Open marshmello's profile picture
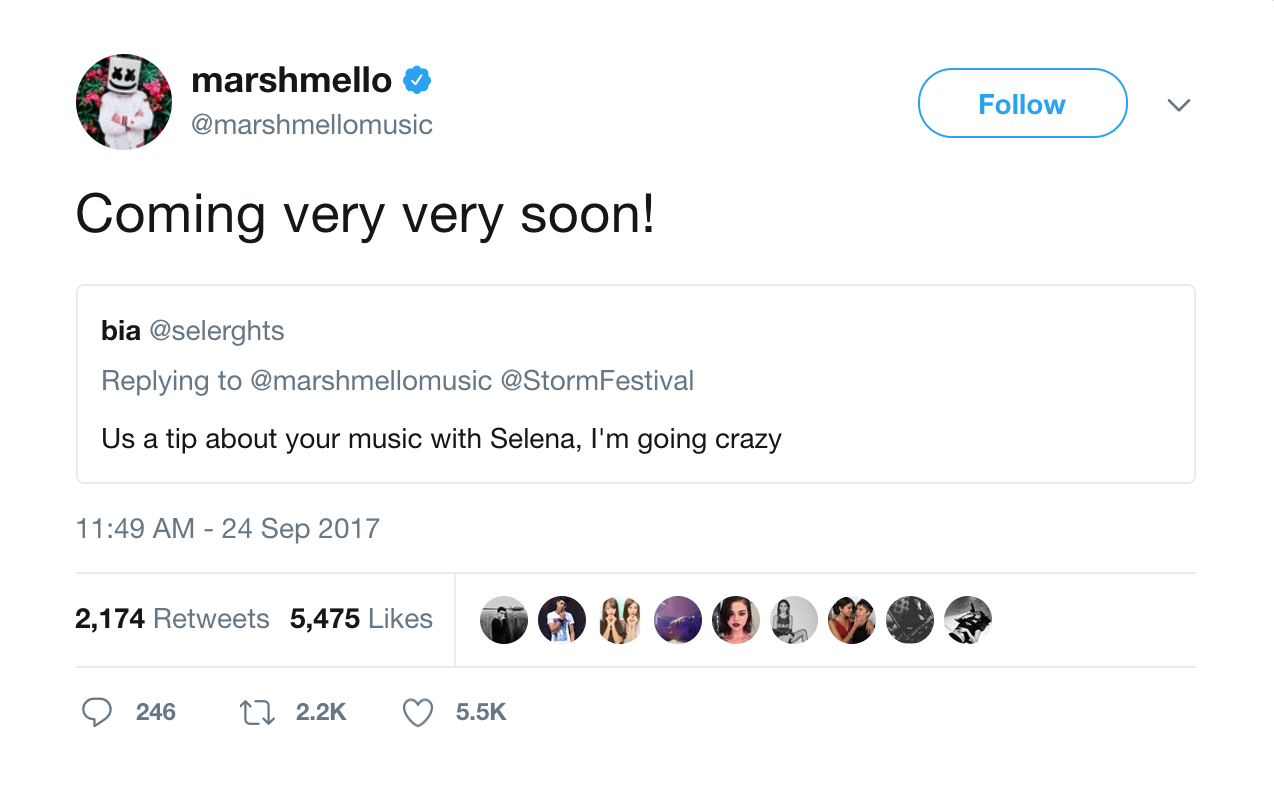1274x788 pixels. 124,102
